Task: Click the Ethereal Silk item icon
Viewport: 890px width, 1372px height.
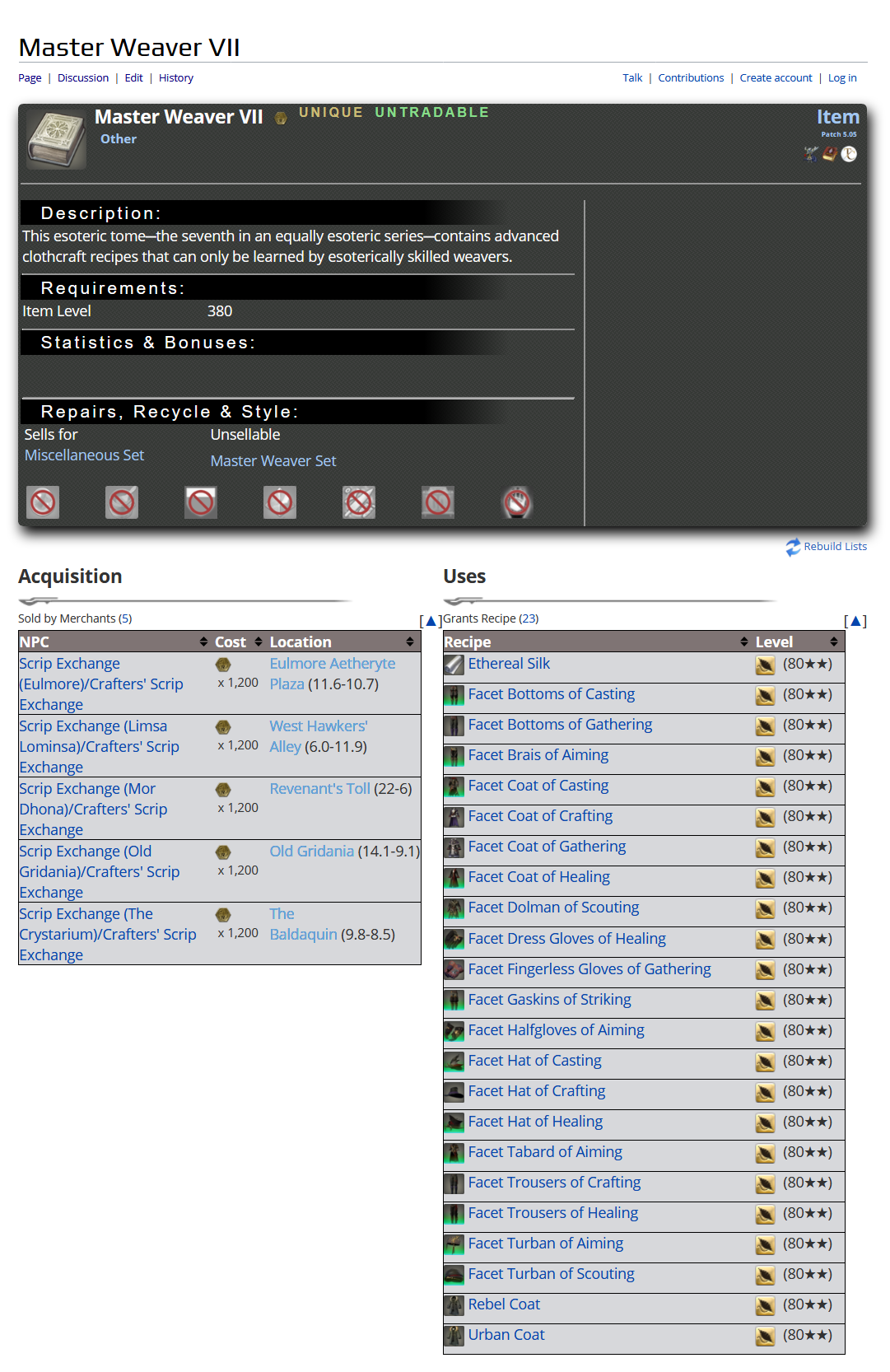Action: 454,665
